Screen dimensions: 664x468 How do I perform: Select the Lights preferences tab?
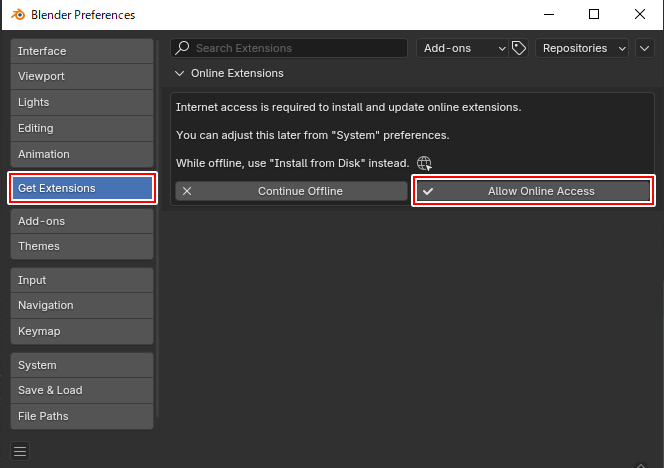point(82,102)
